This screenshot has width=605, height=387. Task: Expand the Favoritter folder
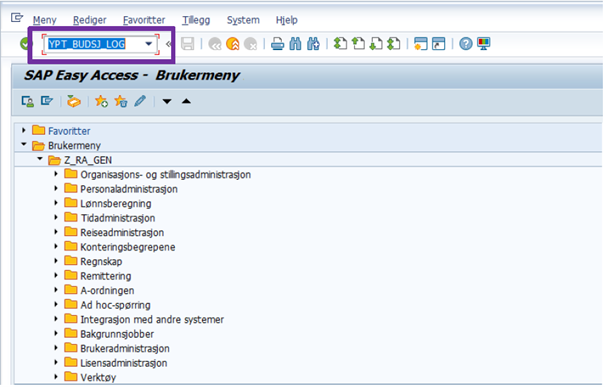(24, 130)
